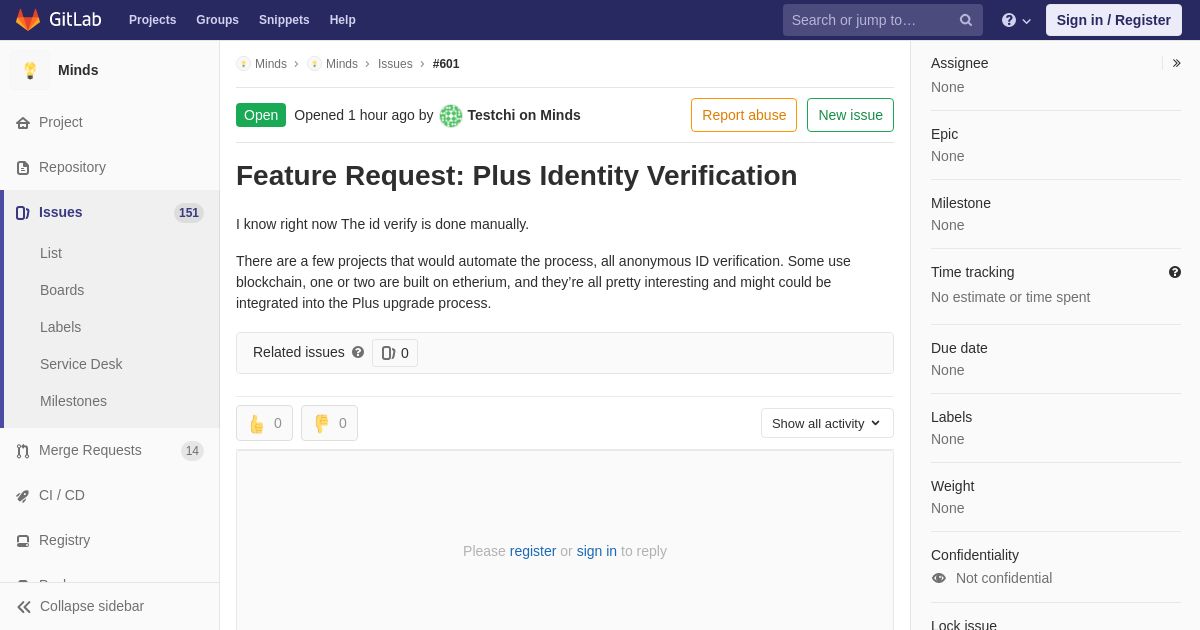Open the top navigation Help link
The image size is (1200, 630).
pos(343,20)
